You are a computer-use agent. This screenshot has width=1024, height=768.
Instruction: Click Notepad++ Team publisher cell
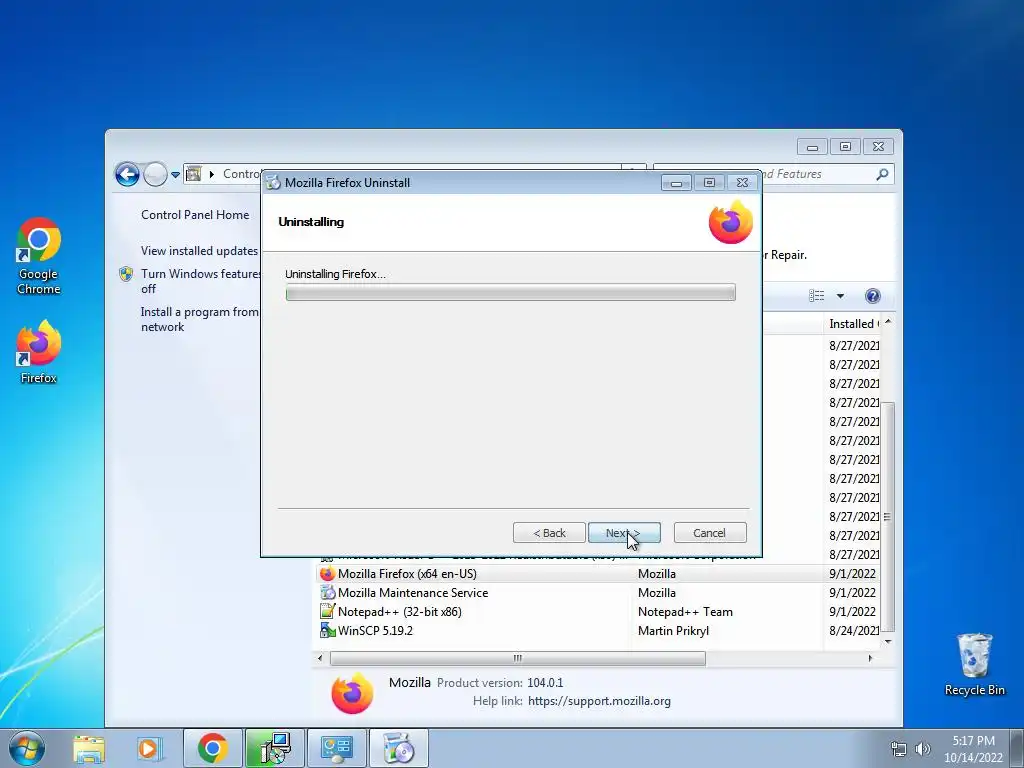685,611
